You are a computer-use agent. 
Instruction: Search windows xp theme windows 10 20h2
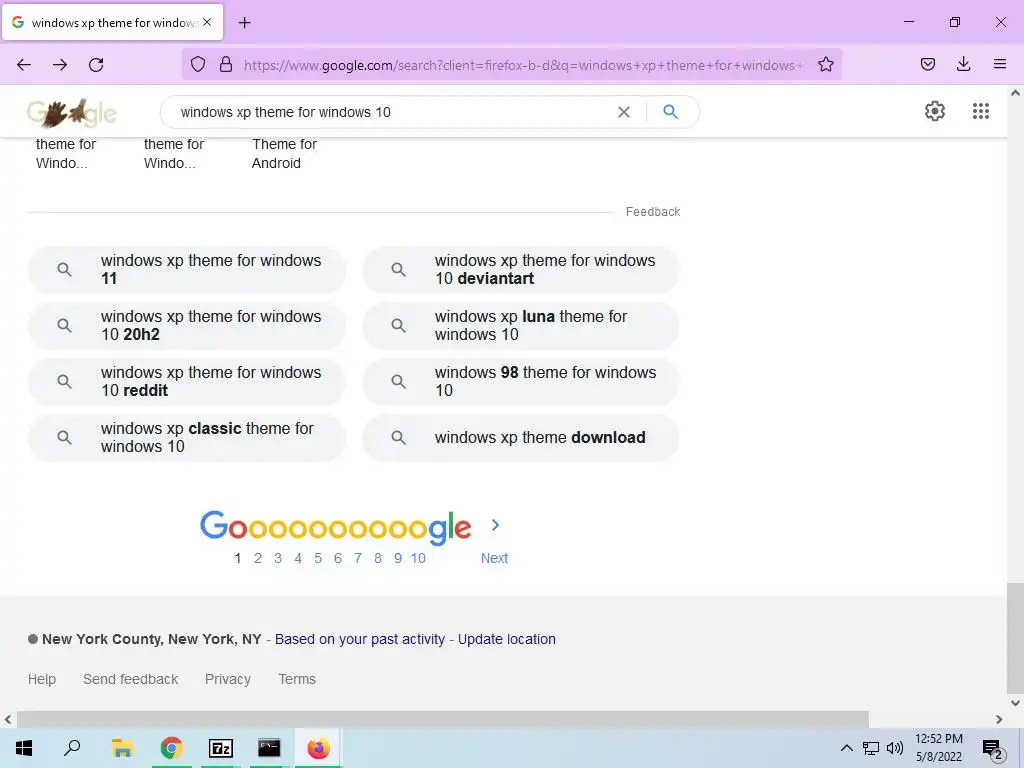point(187,325)
